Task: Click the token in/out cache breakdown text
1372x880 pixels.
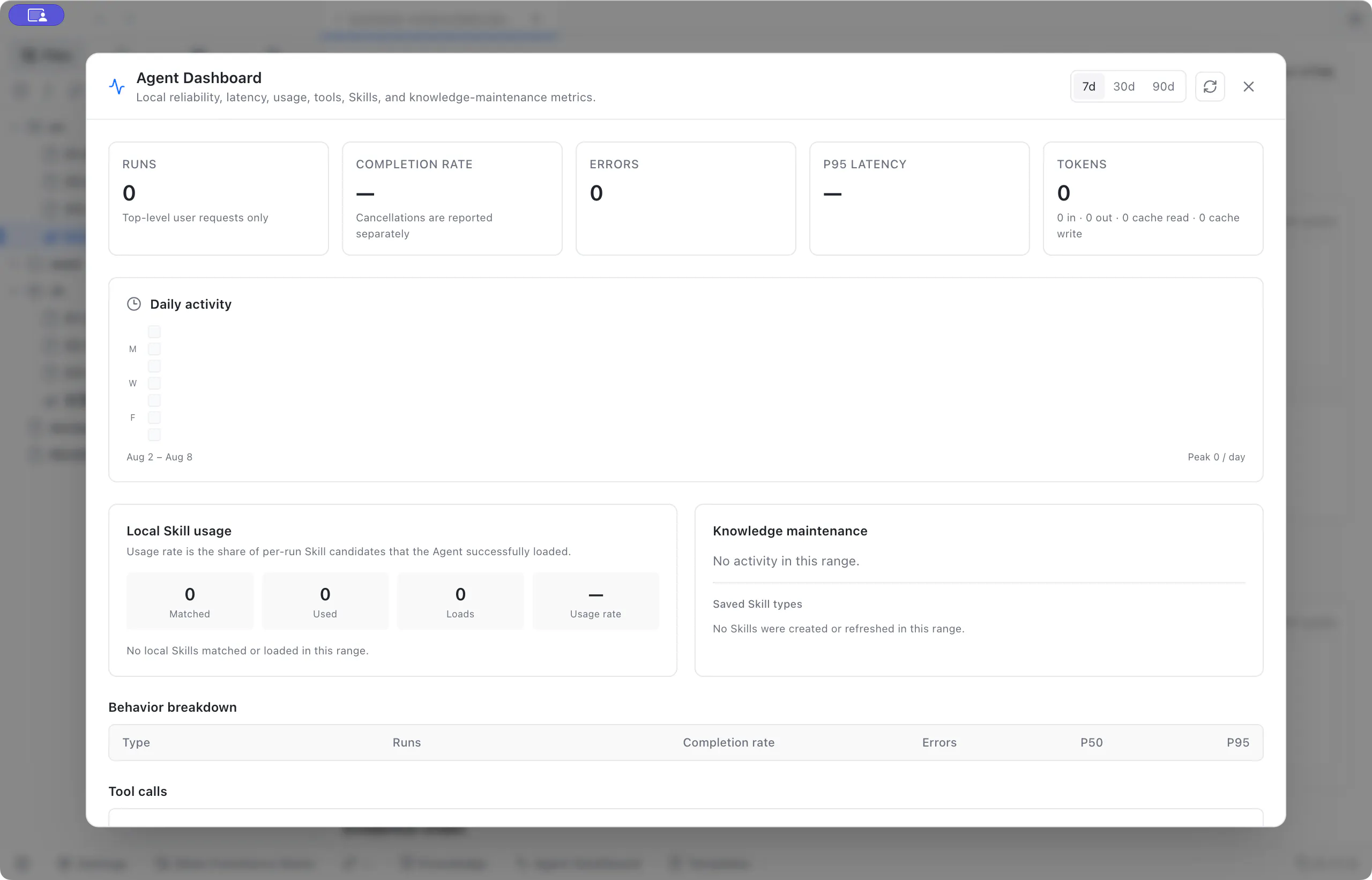Action: 1148,226
